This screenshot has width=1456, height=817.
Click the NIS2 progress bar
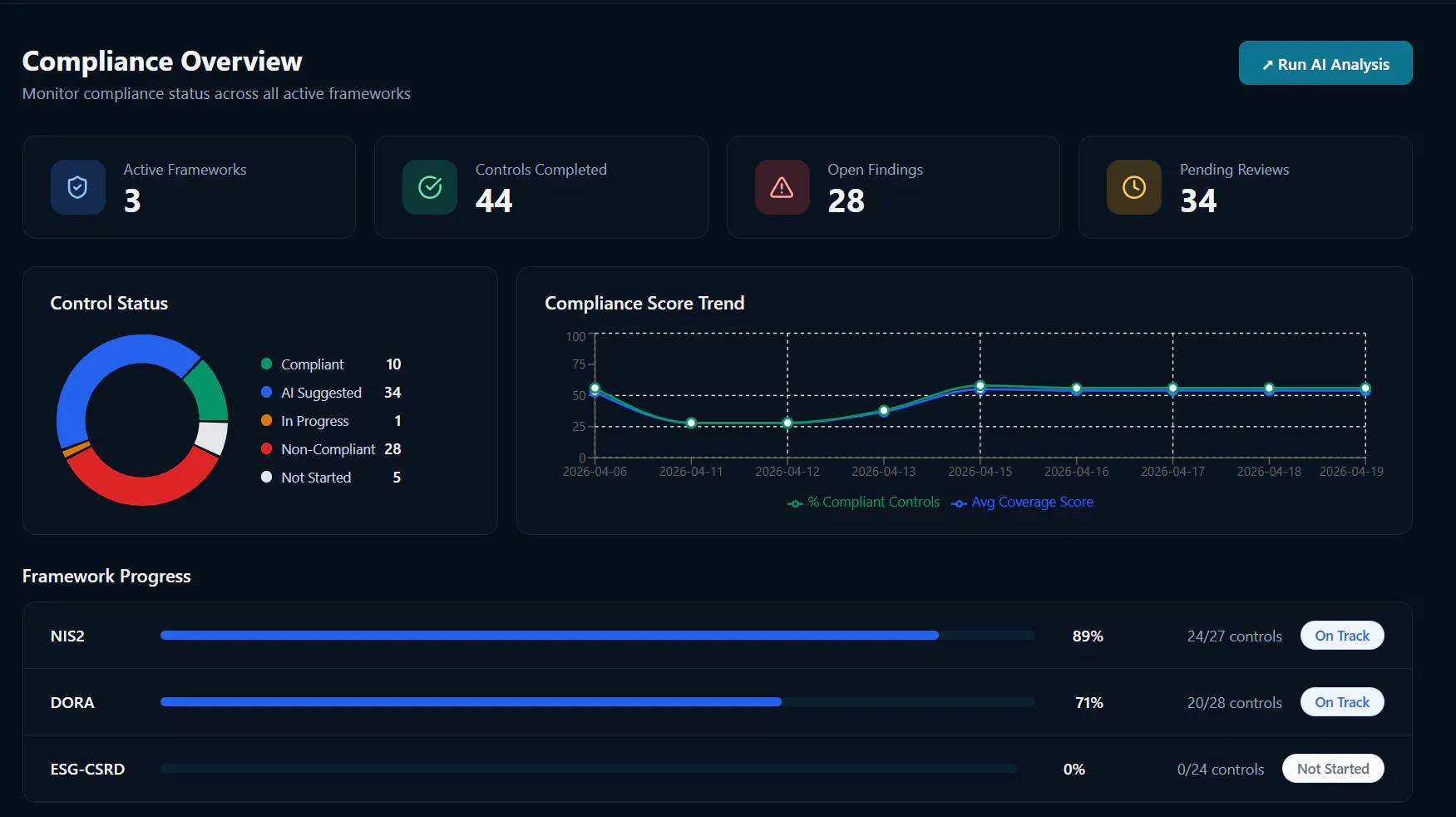pos(598,635)
